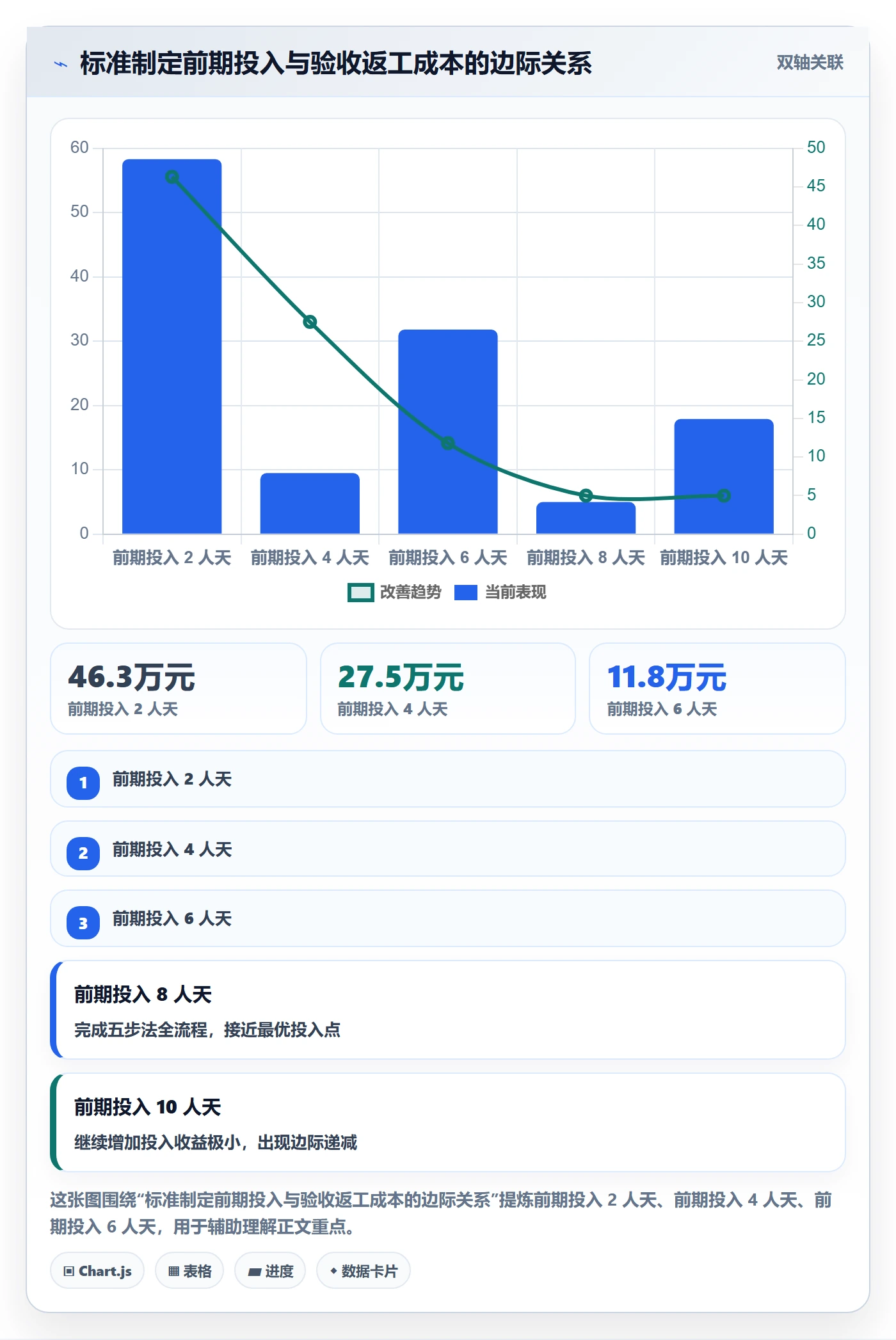Click the line point at 前期投入 4 人天
Image resolution: width=896 pixels, height=1340 pixels.
(x=310, y=322)
